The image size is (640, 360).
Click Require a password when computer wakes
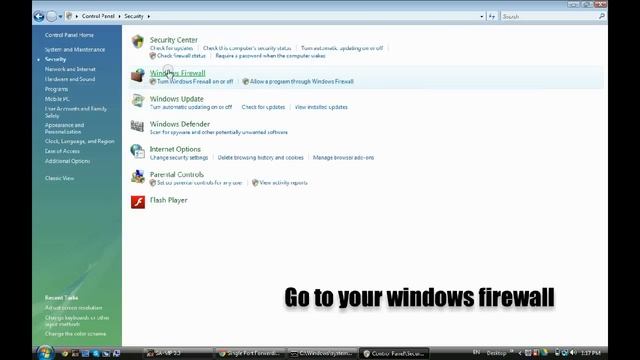point(270,56)
